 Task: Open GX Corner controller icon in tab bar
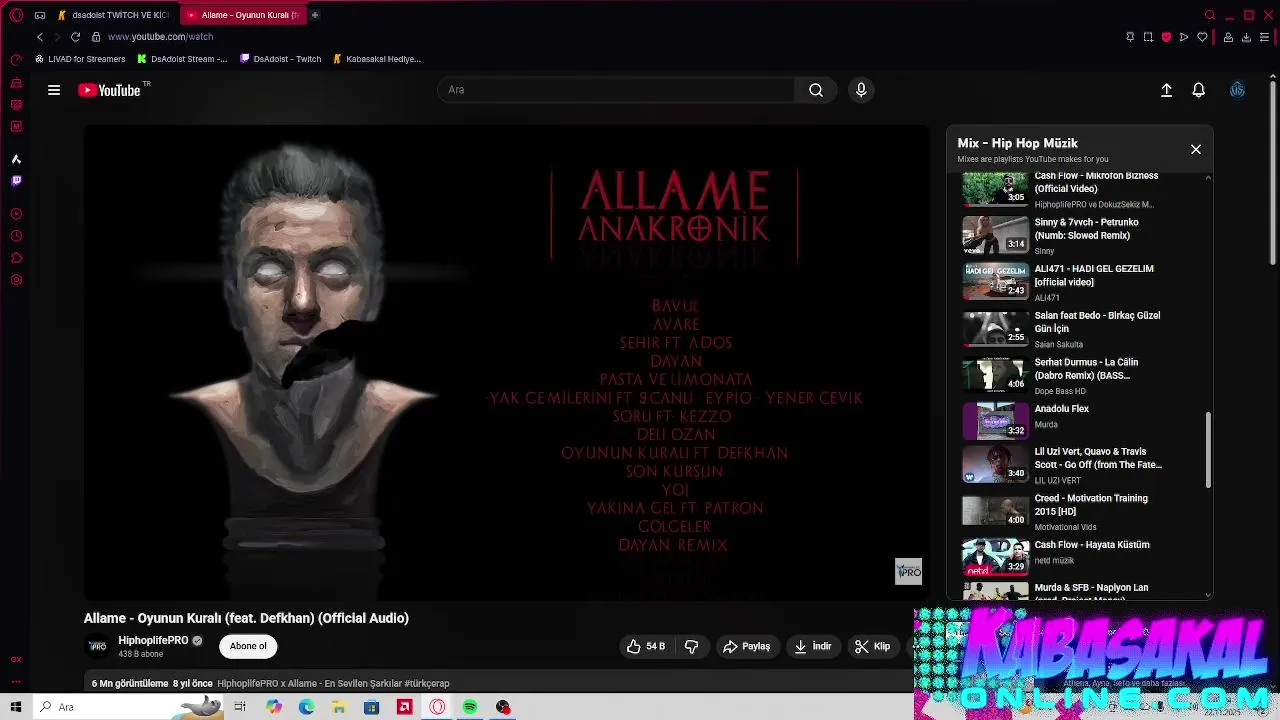pos(40,15)
